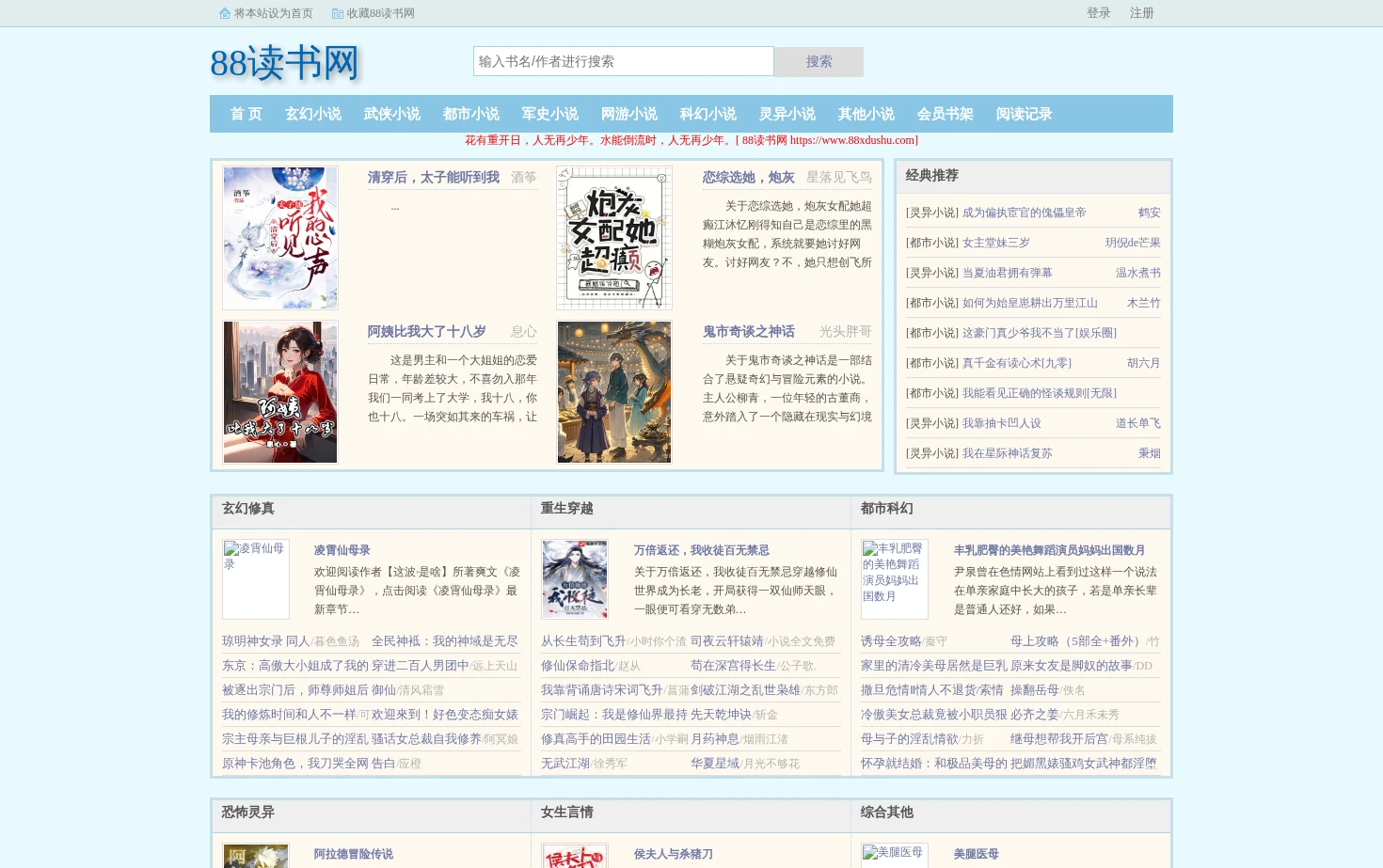Open 原神卡池角色，我刀哭全网 link
Viewport: 1383px width, 868px height.
pyautogui.click(x=295, y=764)
